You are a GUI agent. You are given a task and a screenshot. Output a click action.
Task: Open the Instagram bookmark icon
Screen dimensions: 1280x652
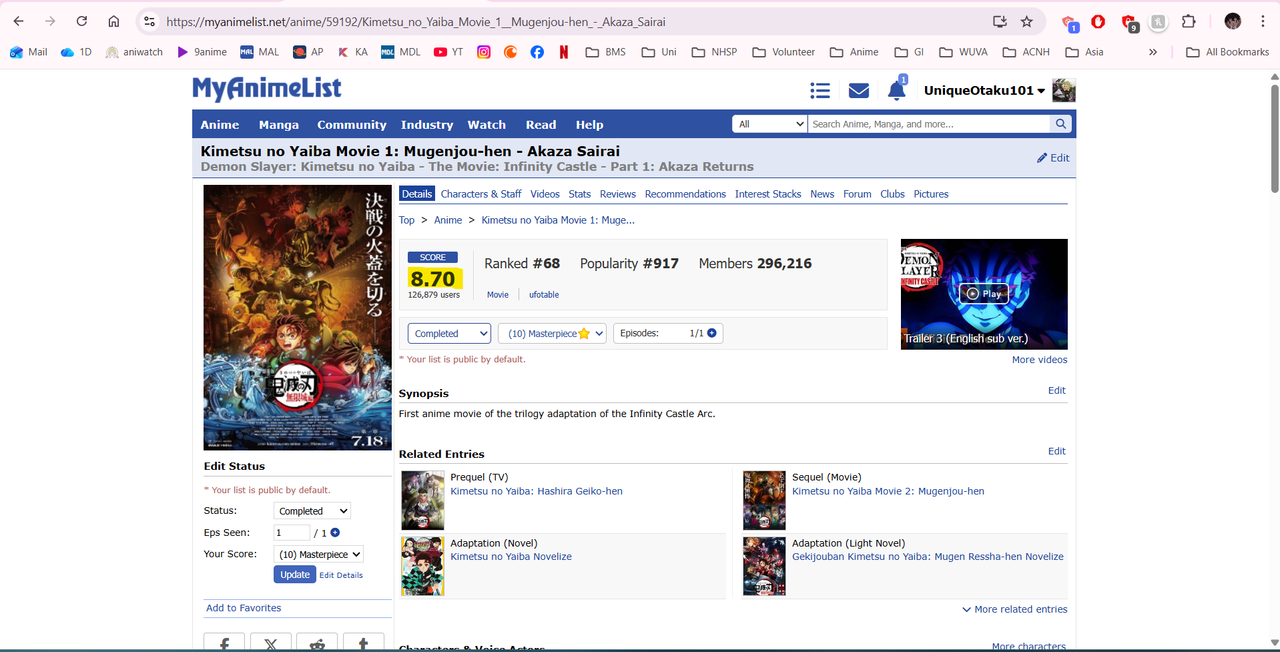[484, 52]
